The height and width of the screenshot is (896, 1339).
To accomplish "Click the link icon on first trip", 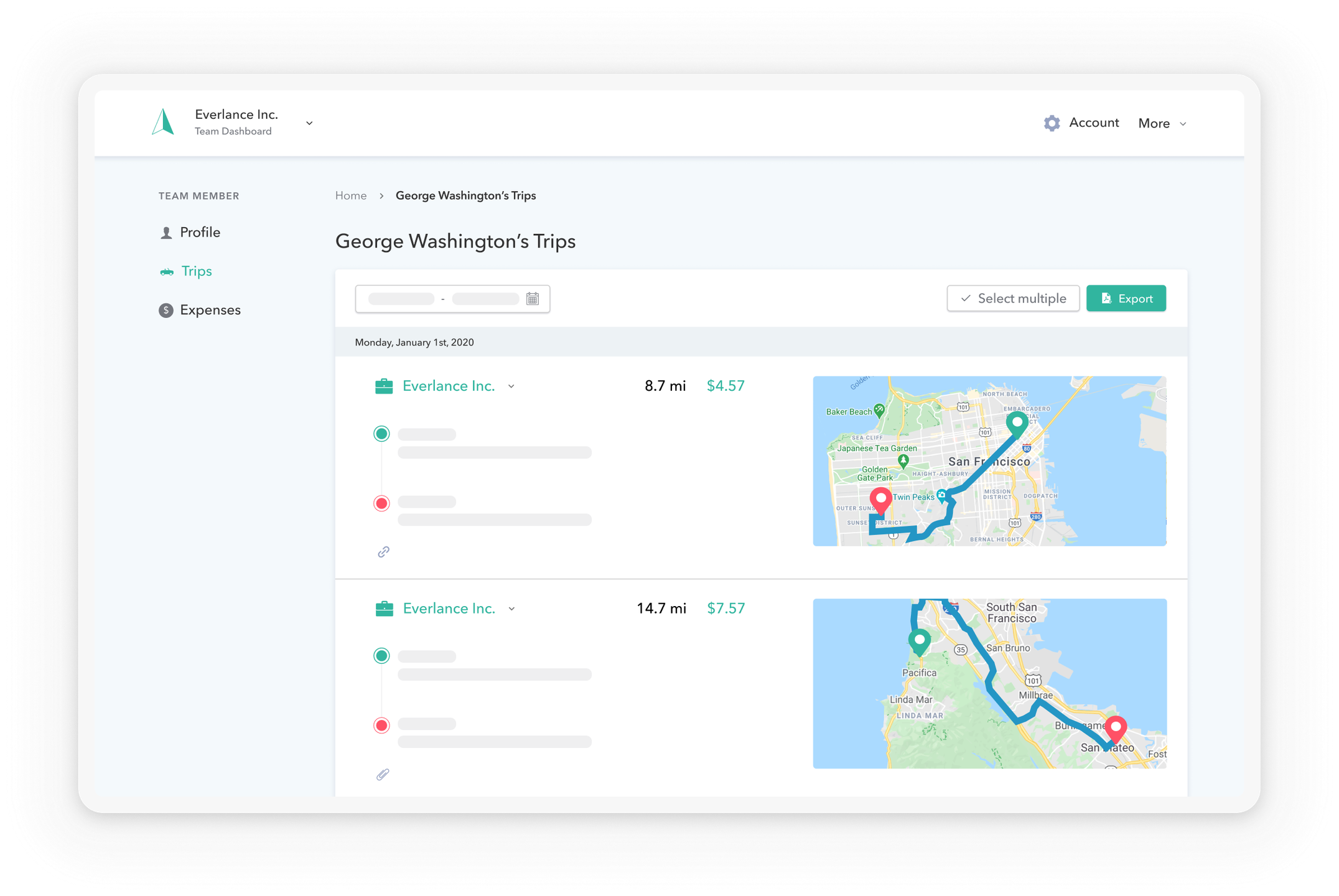I will point(383,552).
